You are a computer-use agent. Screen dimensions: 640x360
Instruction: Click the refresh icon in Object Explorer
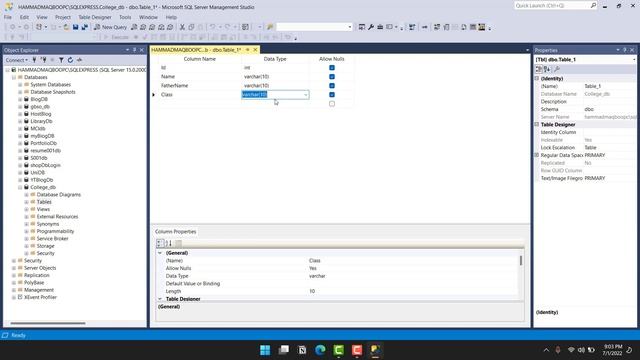pyautogui.click(x=70, y=60)
